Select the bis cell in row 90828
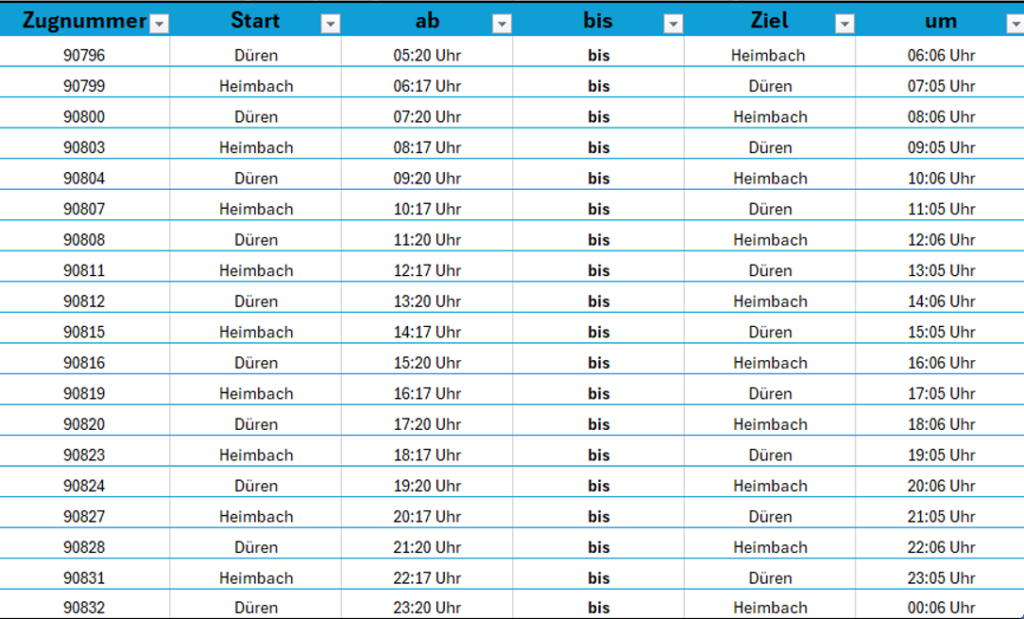Screen dimensions: 1024x619 (x=598, y=547)
